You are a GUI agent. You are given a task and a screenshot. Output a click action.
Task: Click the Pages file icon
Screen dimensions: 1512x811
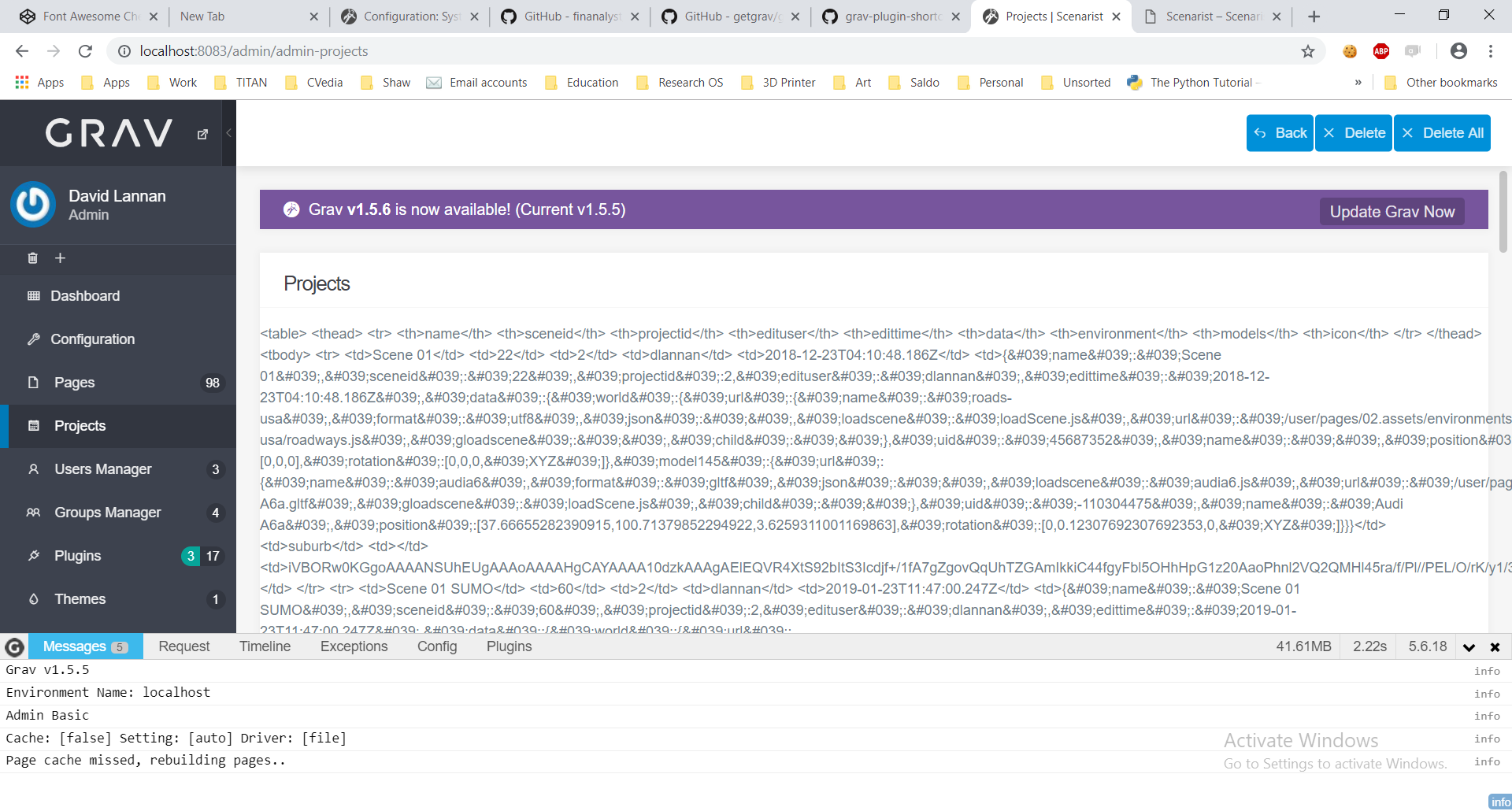33,383
